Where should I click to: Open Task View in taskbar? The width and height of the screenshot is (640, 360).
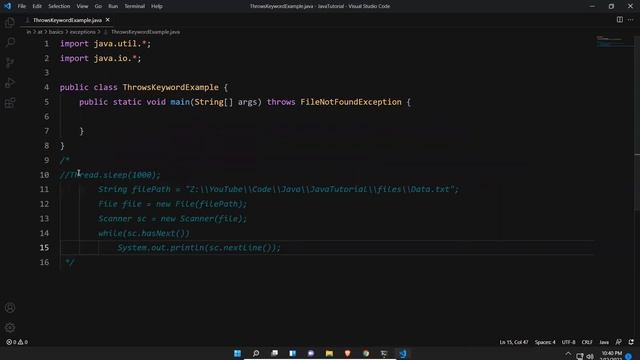tap(274, 353)
